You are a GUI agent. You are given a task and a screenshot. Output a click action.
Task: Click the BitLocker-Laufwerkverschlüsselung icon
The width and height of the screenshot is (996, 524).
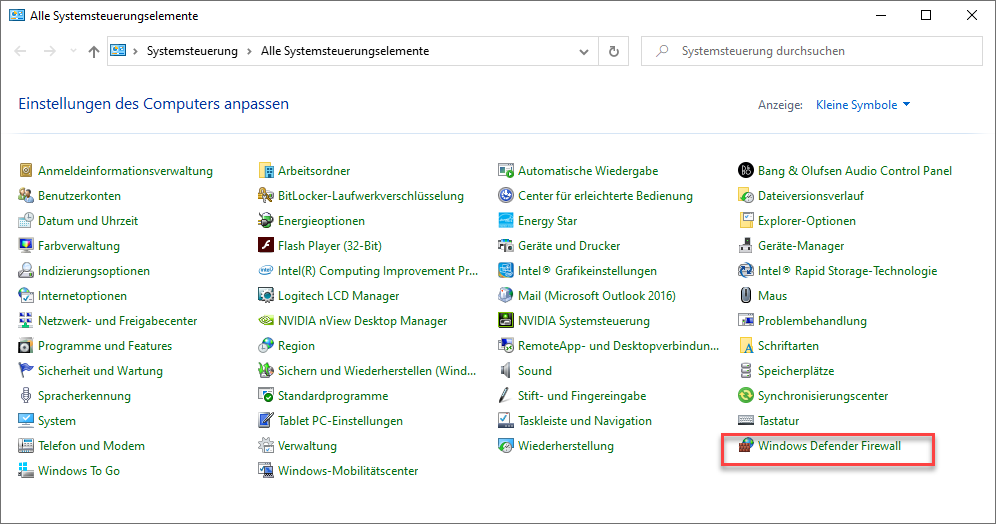[x=267, y=196]
